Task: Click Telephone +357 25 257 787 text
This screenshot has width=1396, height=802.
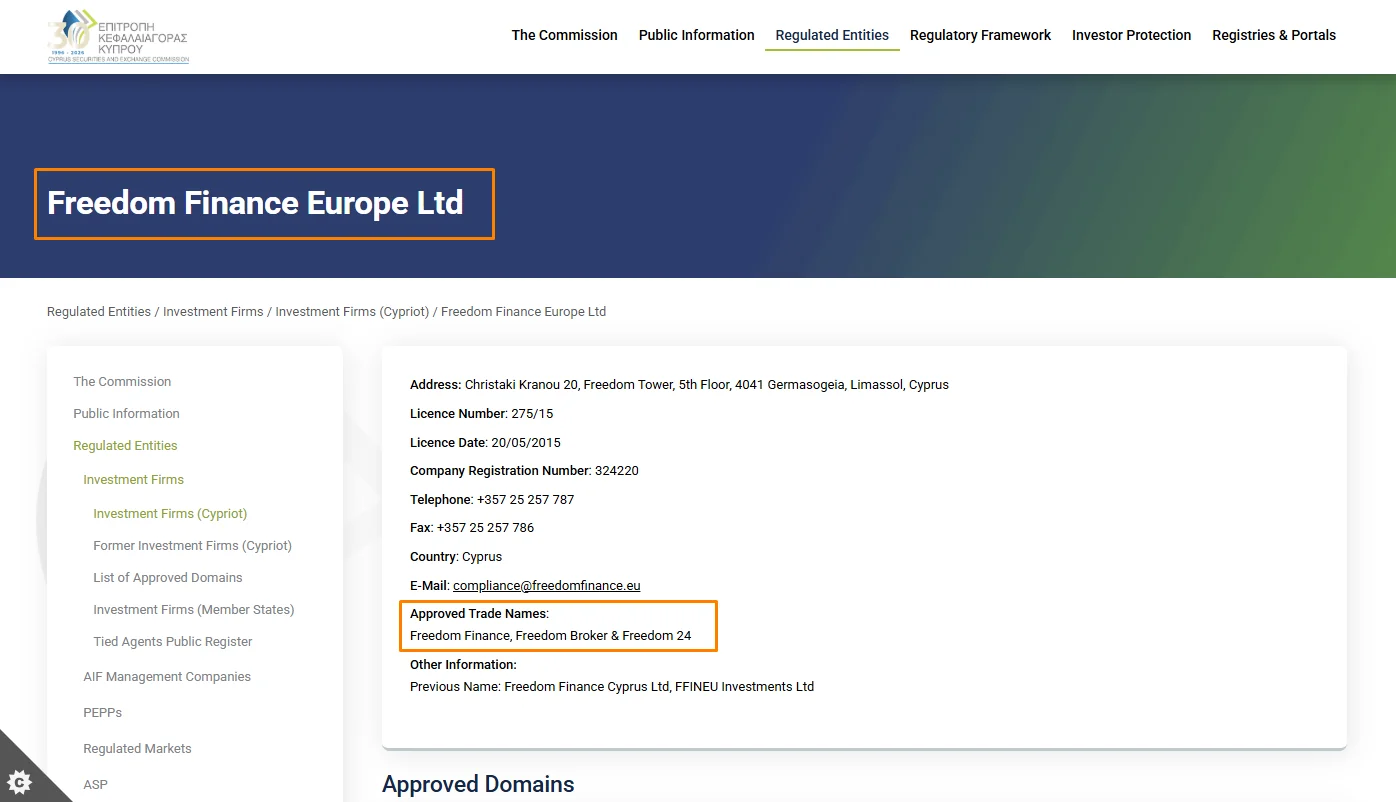Action: coord(492,500)
